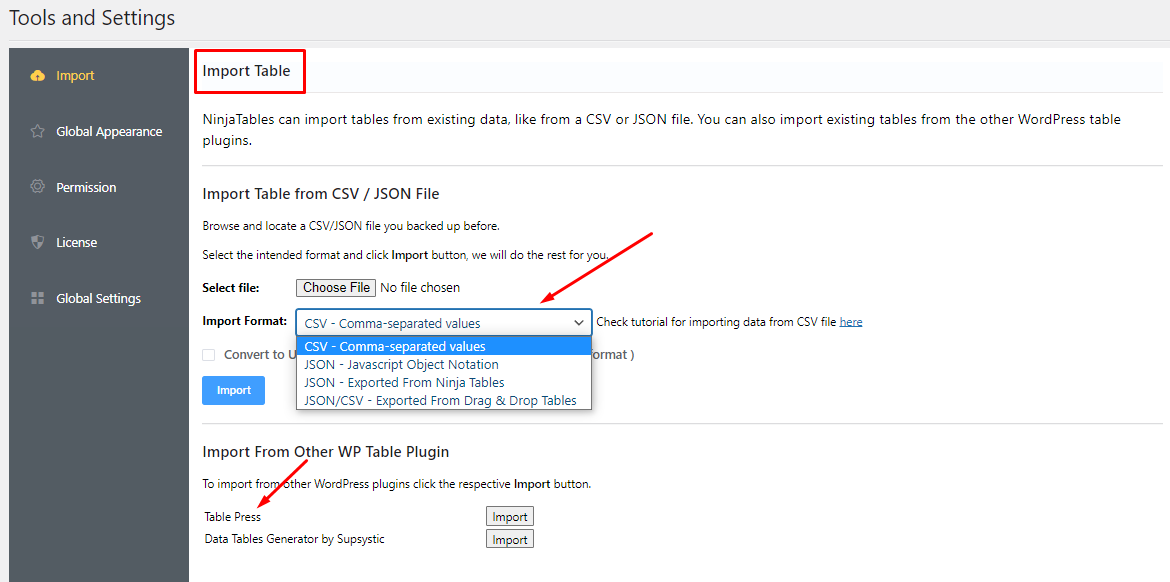
Task: Click the Permission gear icon
Action: click(37, 187)
